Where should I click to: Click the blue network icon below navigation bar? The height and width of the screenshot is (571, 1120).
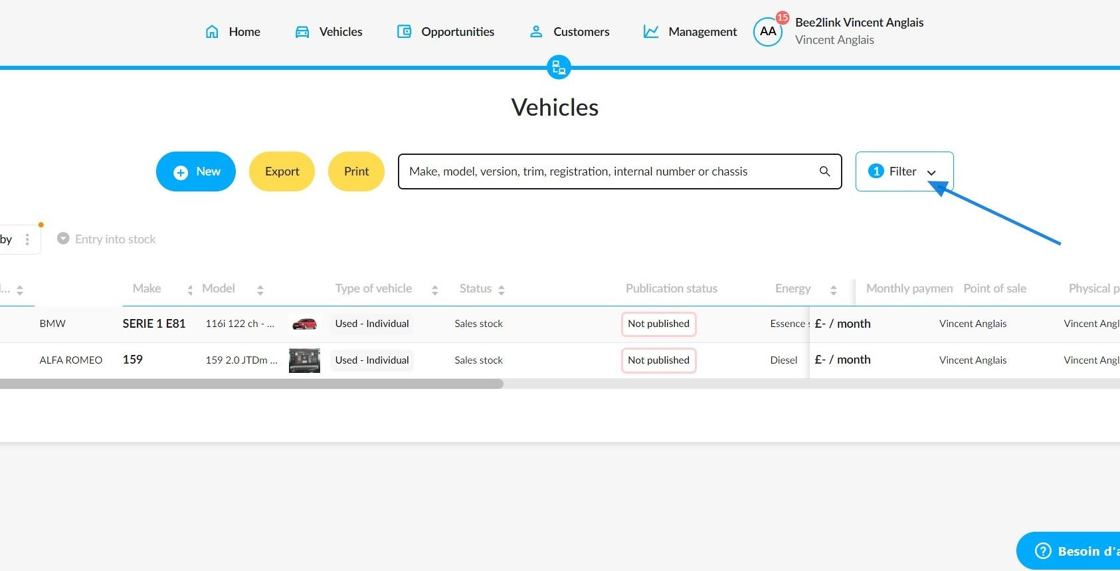(559, 67)
